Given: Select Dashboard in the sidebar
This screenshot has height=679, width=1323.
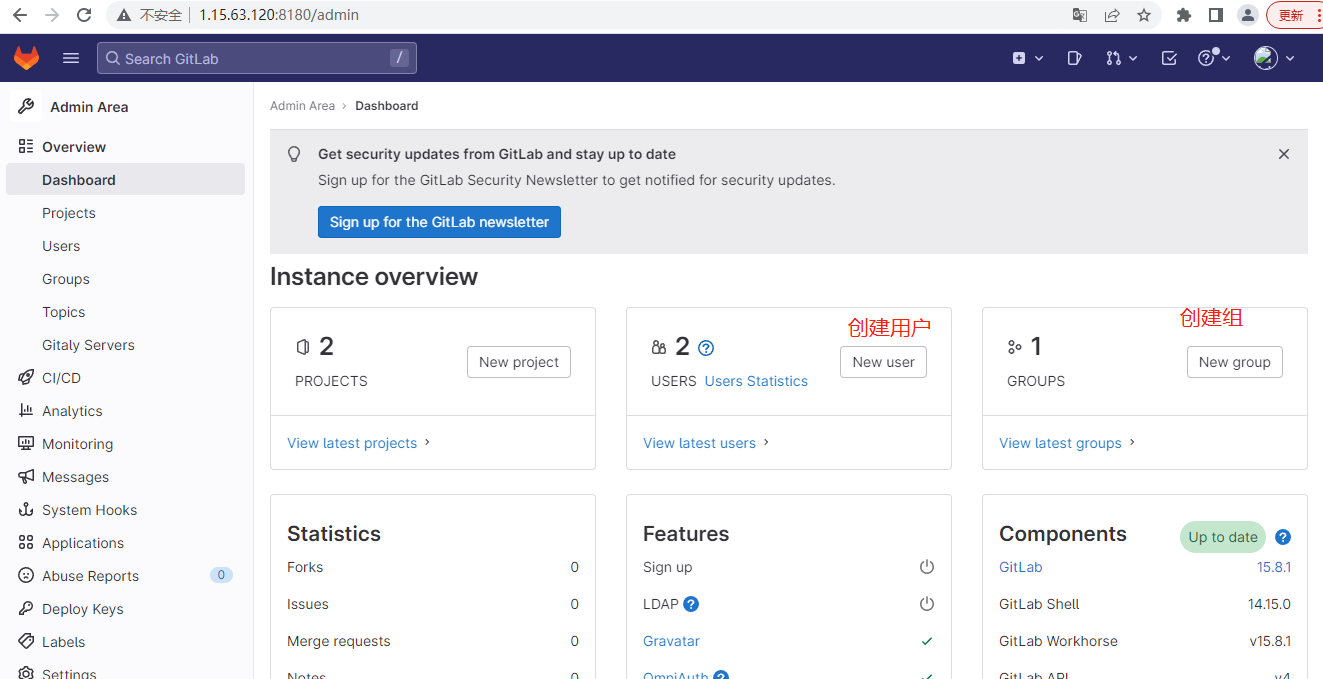Looking at the screenshot, I should (125, 179).
